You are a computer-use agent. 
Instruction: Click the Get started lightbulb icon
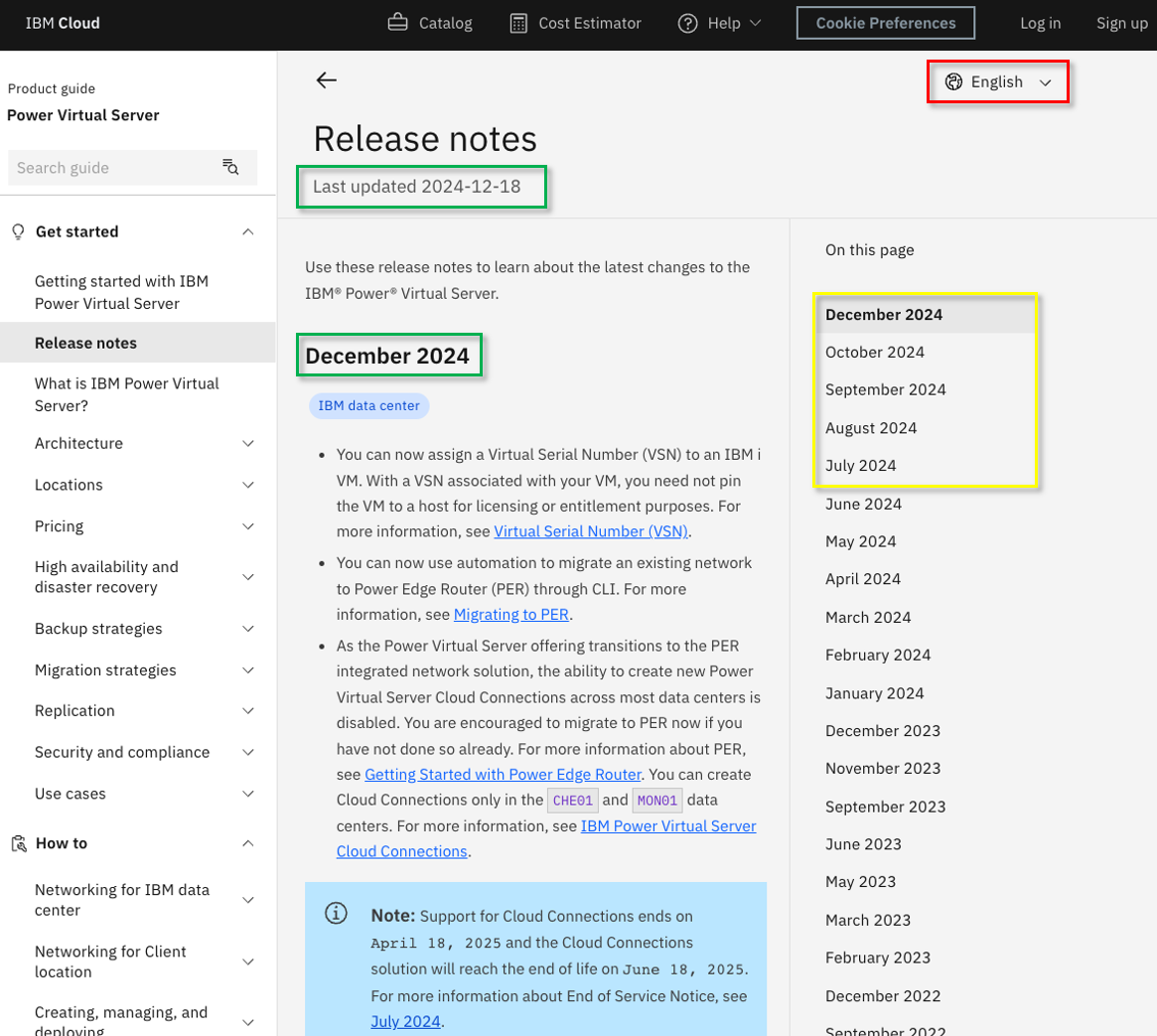19,231
